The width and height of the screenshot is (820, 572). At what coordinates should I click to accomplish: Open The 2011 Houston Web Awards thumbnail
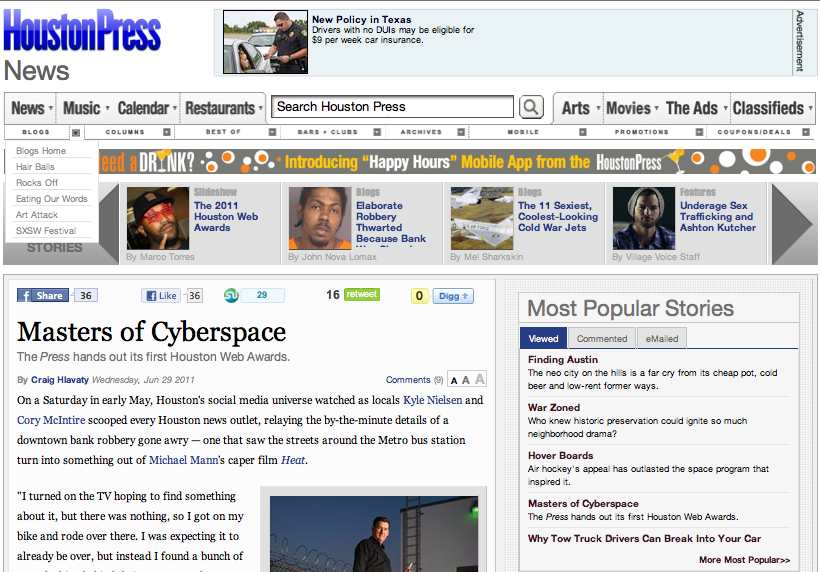[x=158, y=218]
